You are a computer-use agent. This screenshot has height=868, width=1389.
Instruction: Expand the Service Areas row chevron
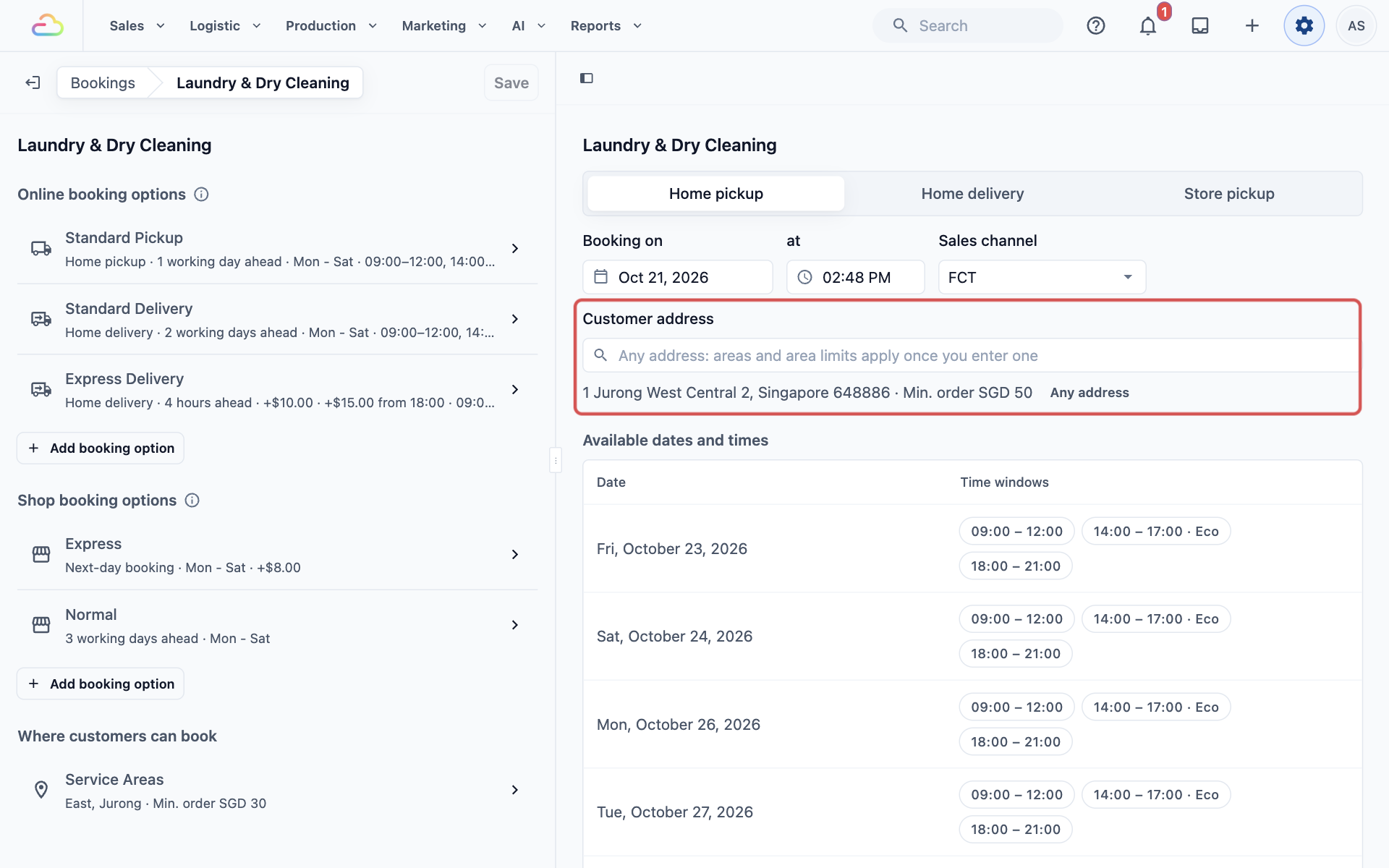[515, 790]
